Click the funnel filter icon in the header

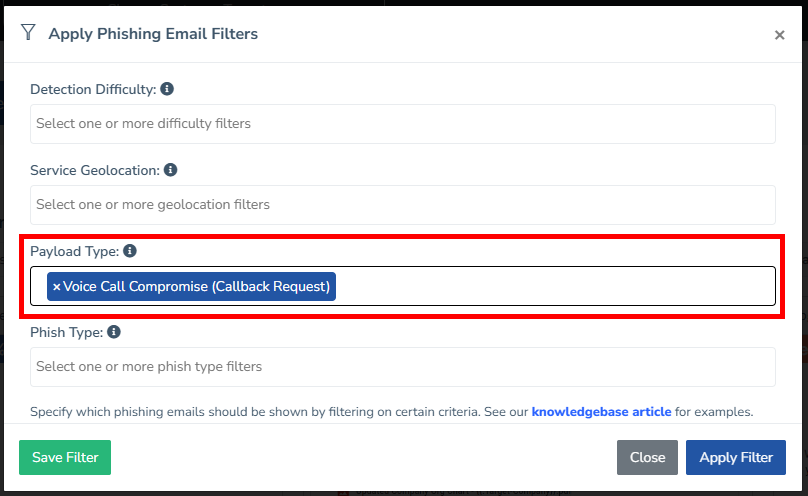pyautogui.click(x=29, y=33)
